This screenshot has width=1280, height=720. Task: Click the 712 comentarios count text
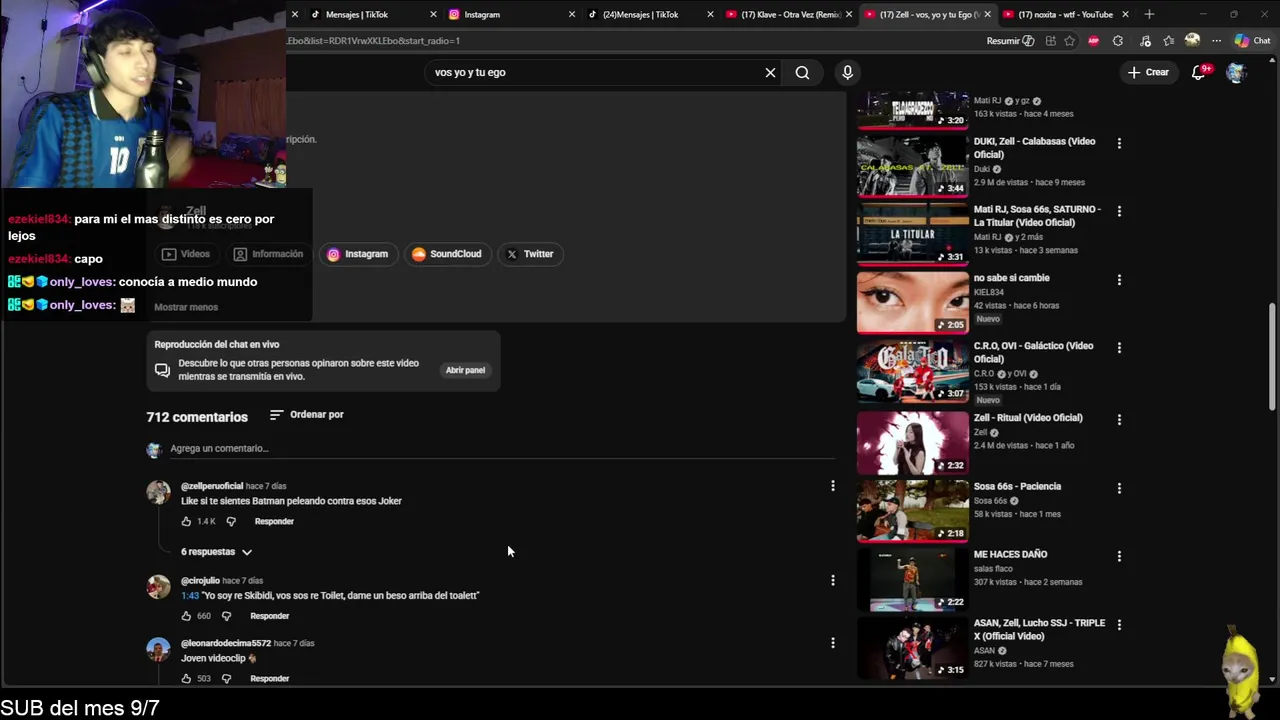tap(197, 417)
